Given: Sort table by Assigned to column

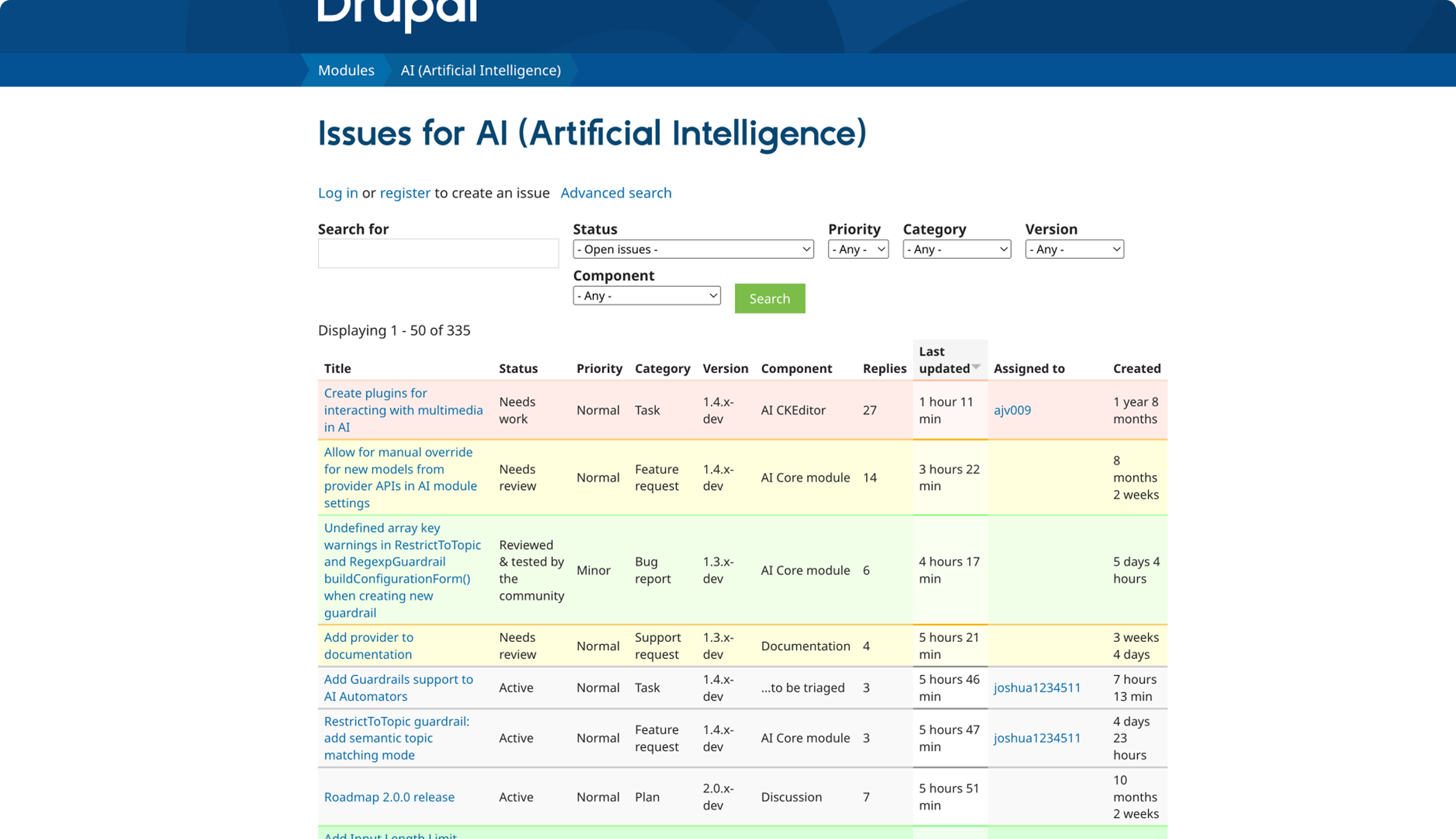Looking at the screenshot, I should tap(1029, 368).
